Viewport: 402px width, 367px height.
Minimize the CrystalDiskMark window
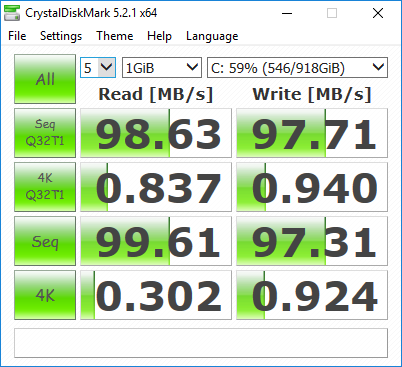(287, 13)
